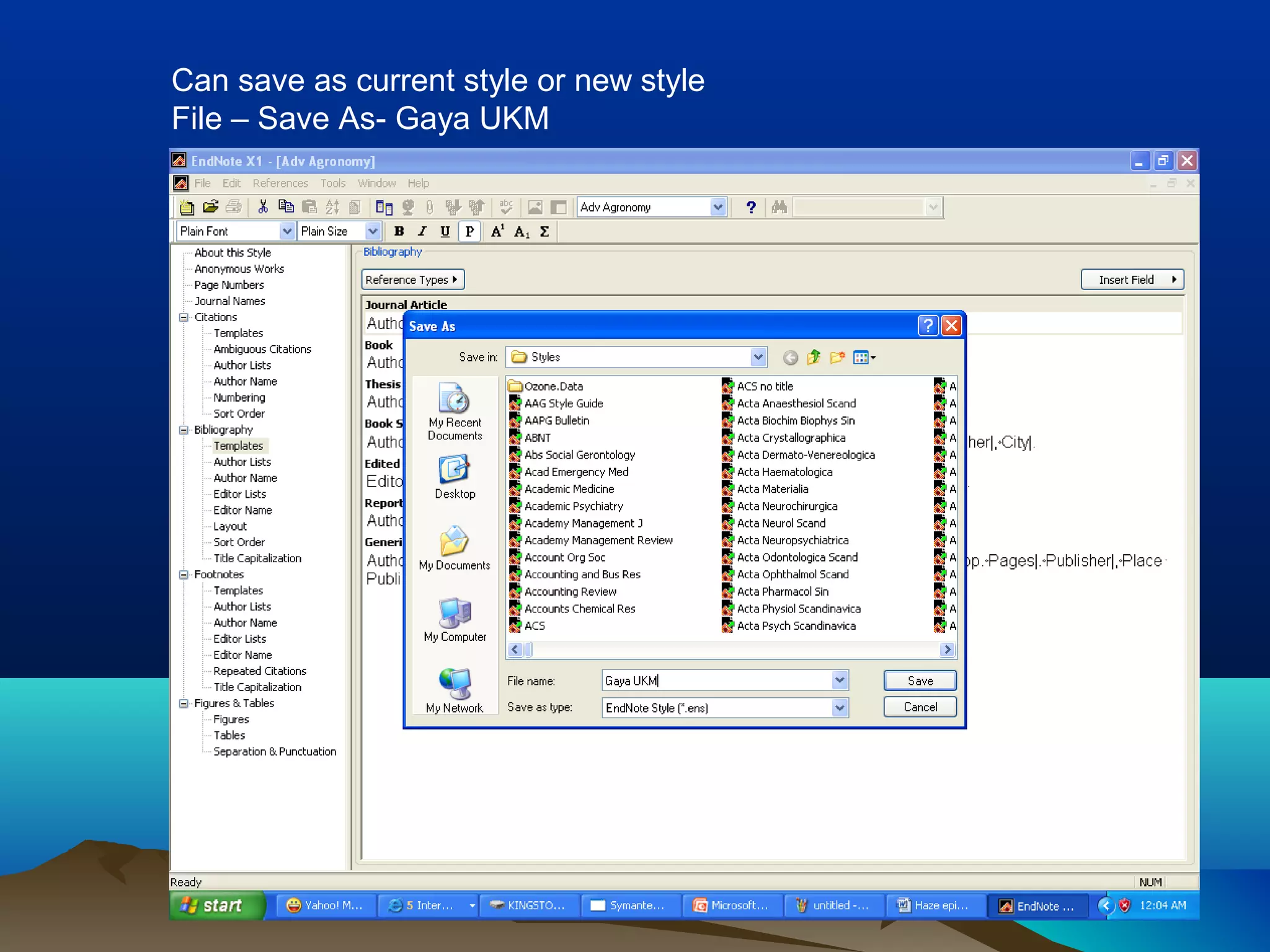The image size is (1270, 952).
Task: Switch to Haze epi Word taskbar button
Action: [935, 906]
